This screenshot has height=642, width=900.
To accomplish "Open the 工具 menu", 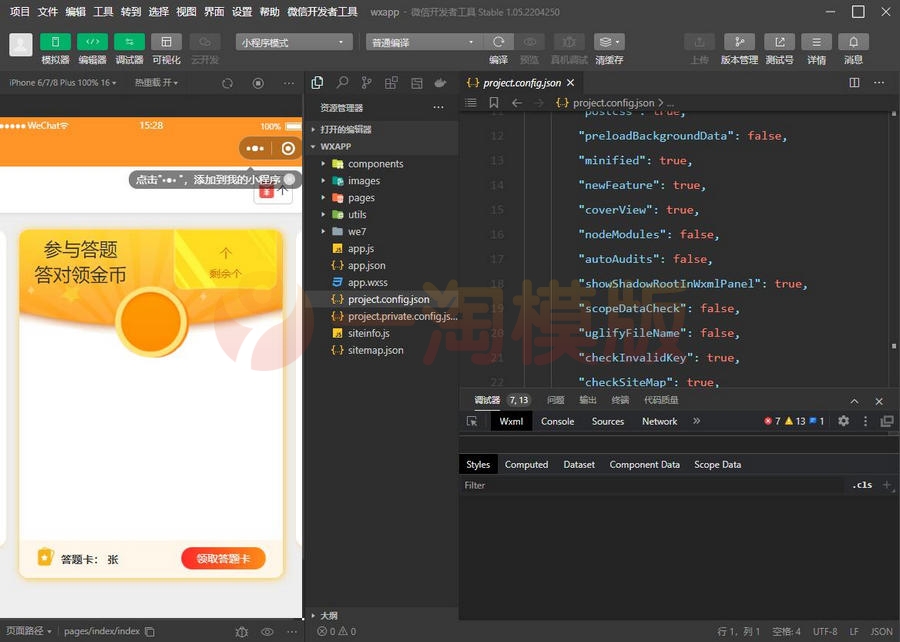I will click(103, 11).
